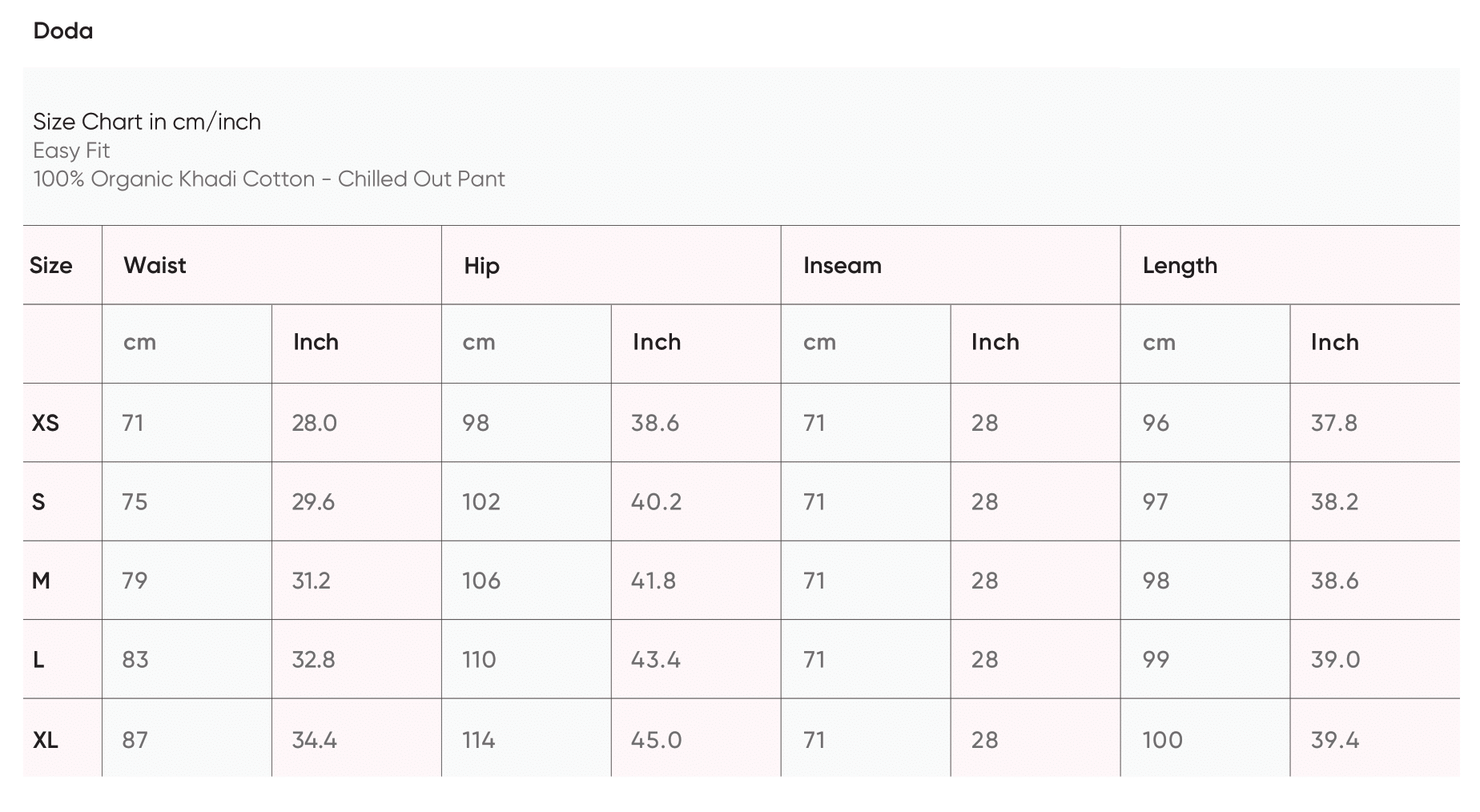The image size is (1480, 812).
Task: Click the XL row label
Action: pyautogui.click(x=46, y=740)
